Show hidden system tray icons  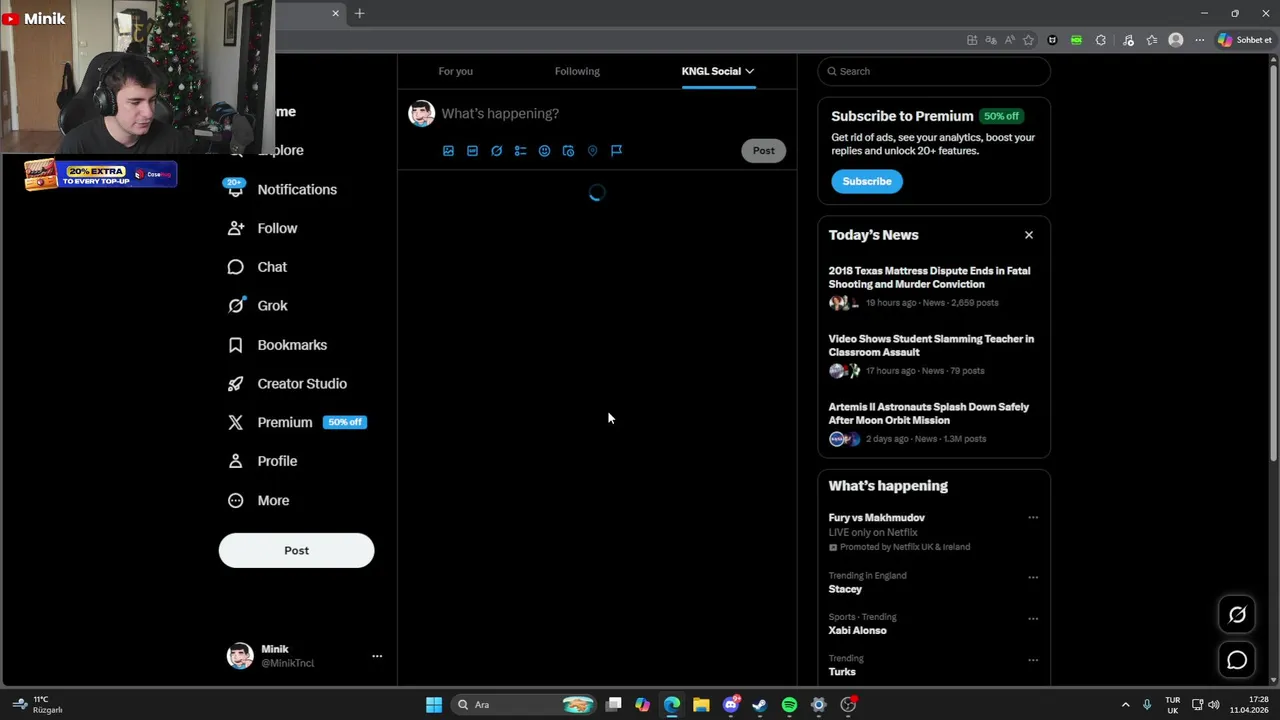click(x=1125, y=705)
